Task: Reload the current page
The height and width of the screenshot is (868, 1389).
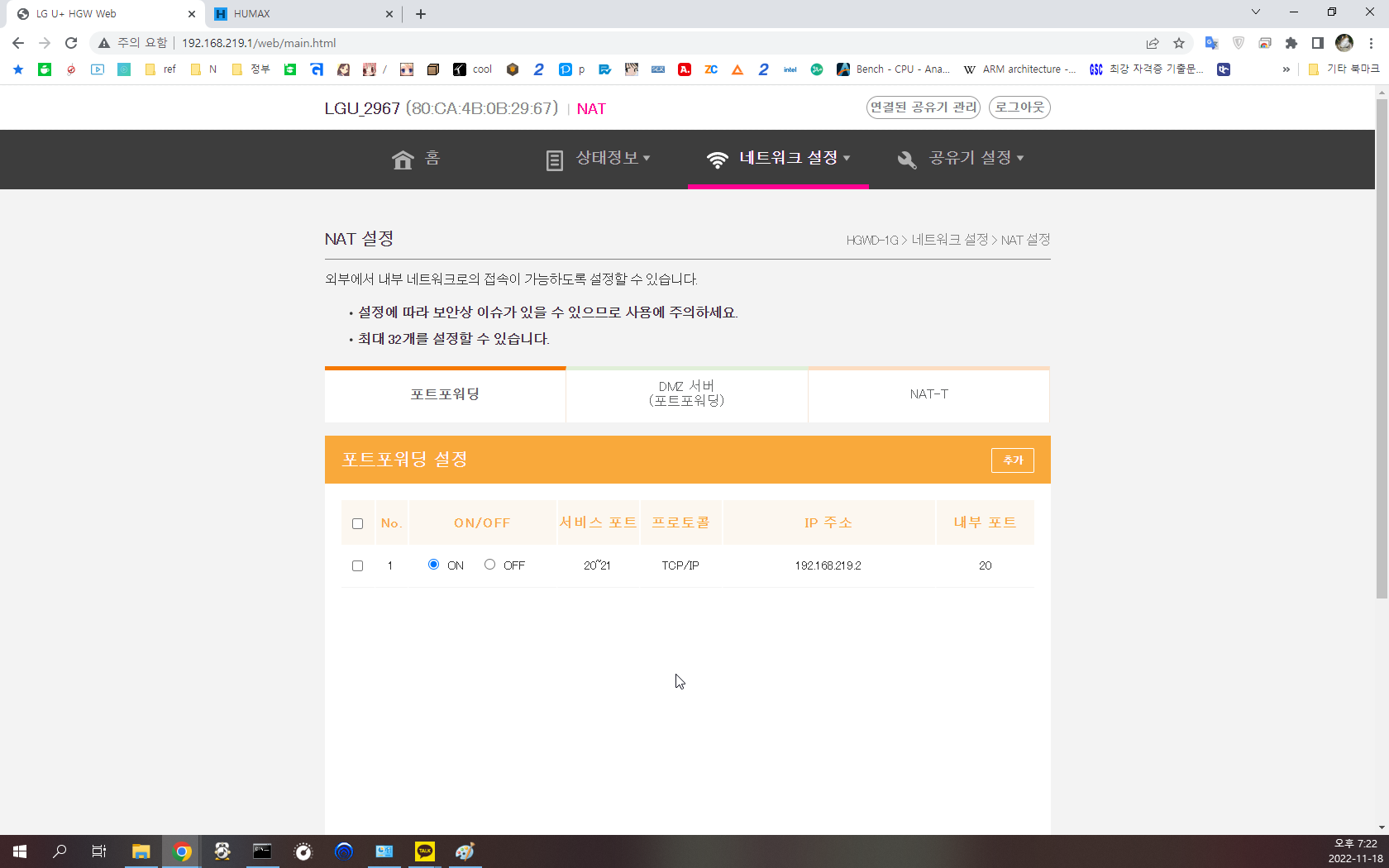Action: point(71,43)
